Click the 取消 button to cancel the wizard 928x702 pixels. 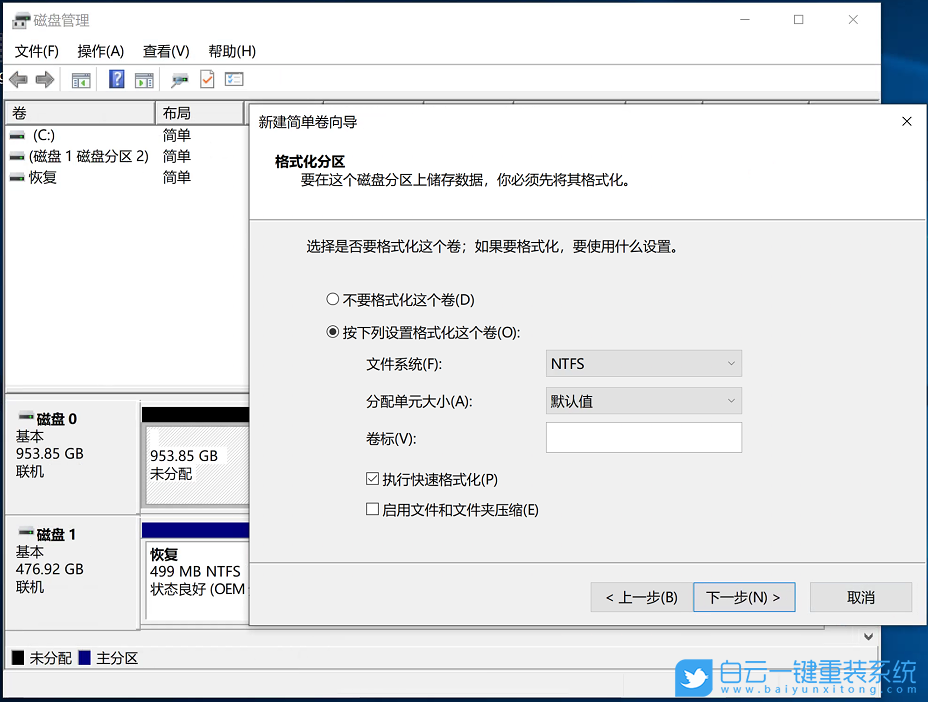tap(860, 597)
